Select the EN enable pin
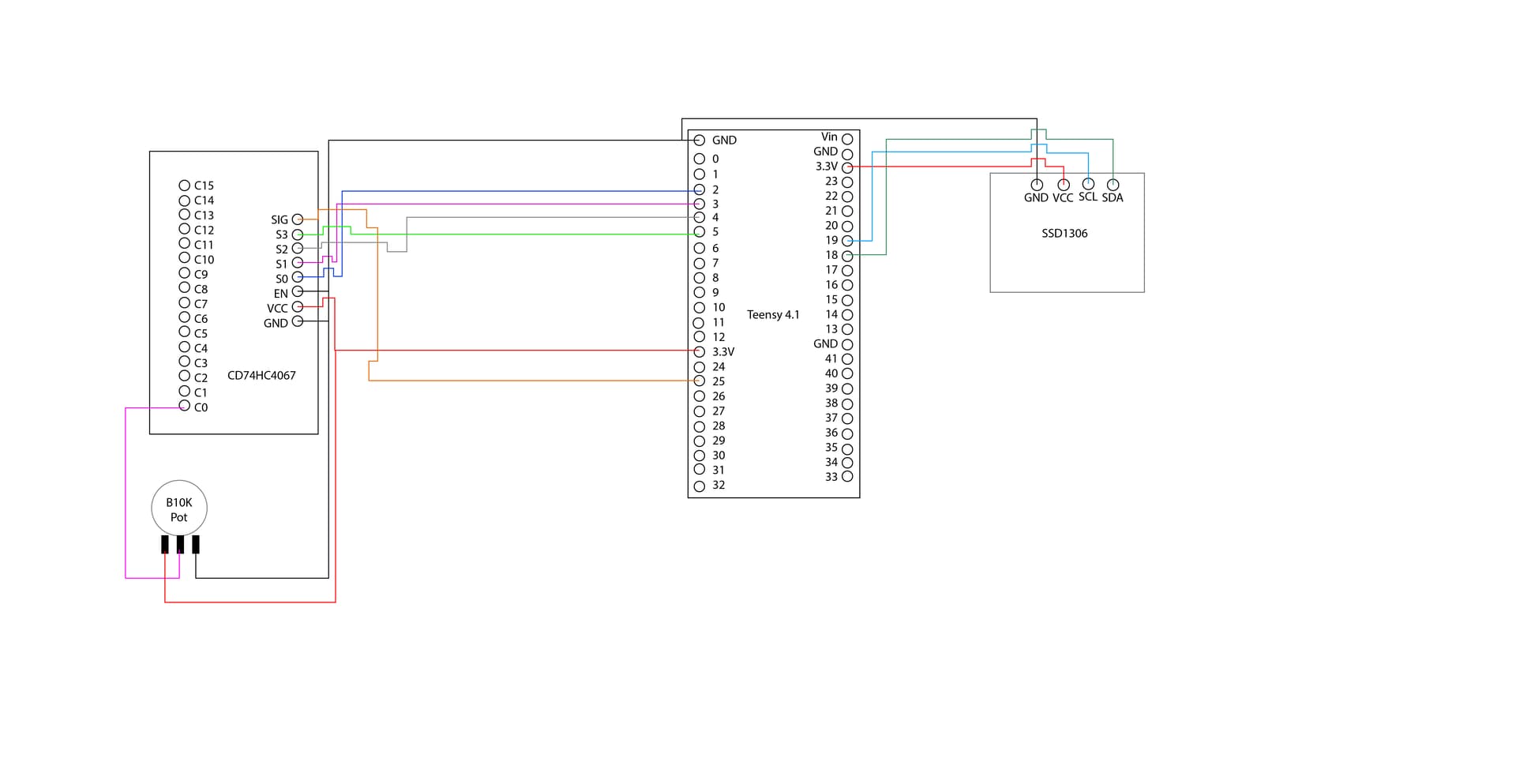Image resolution: width=1516 pixels, height=784 pixels. pos(297,293)
